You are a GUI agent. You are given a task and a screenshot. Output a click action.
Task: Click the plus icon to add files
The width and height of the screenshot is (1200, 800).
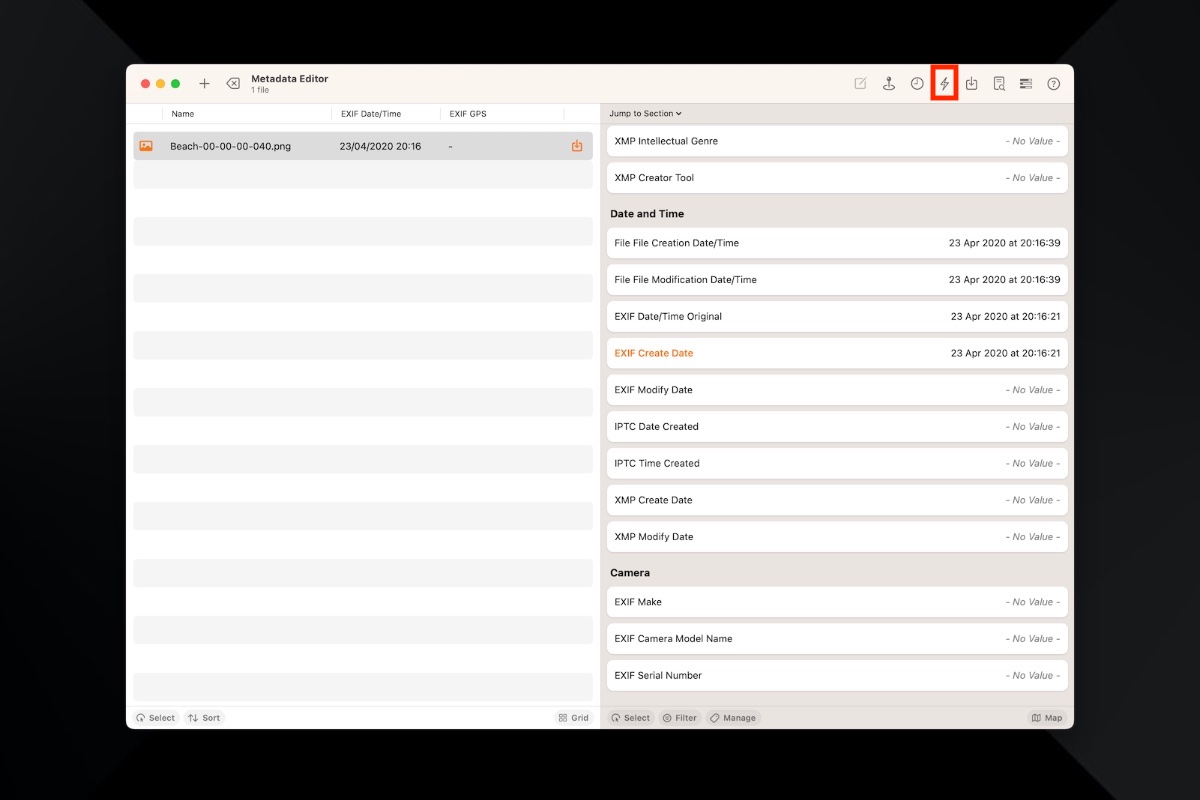pyautogui.click(x=204, y=84)
